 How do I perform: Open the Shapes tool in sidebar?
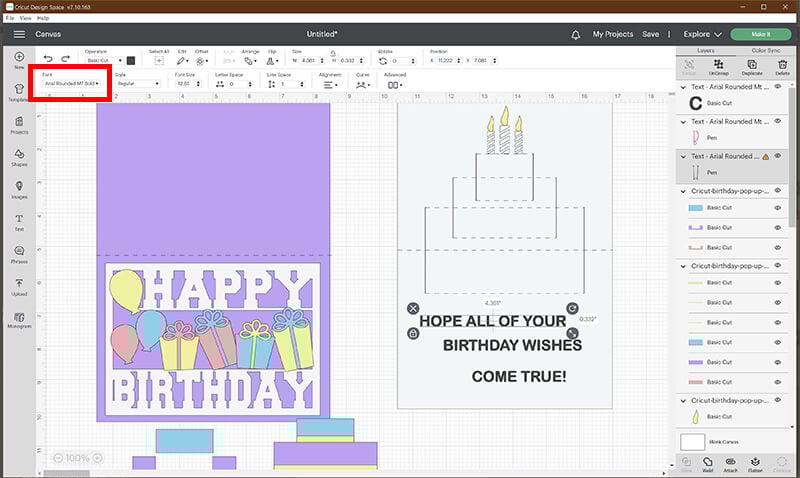pos(19,154)
